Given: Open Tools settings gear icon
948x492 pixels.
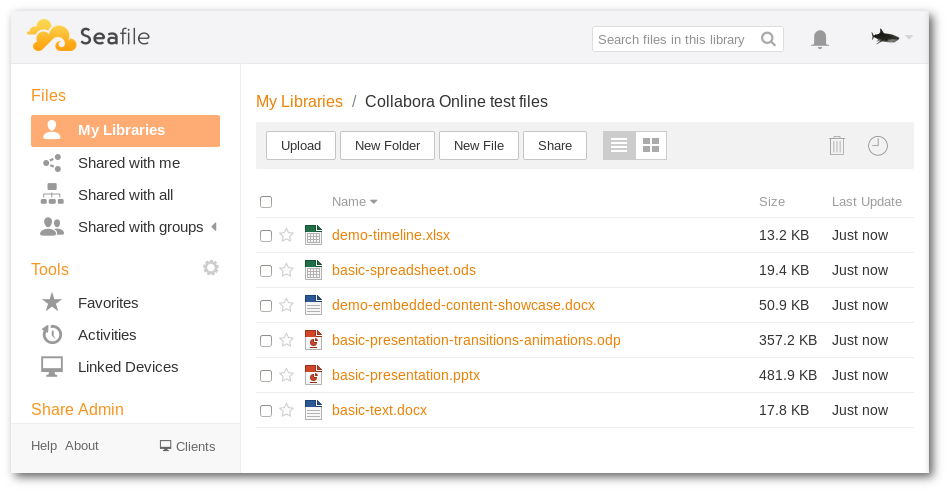Looking at the screenshot, I should coord(210,268).
